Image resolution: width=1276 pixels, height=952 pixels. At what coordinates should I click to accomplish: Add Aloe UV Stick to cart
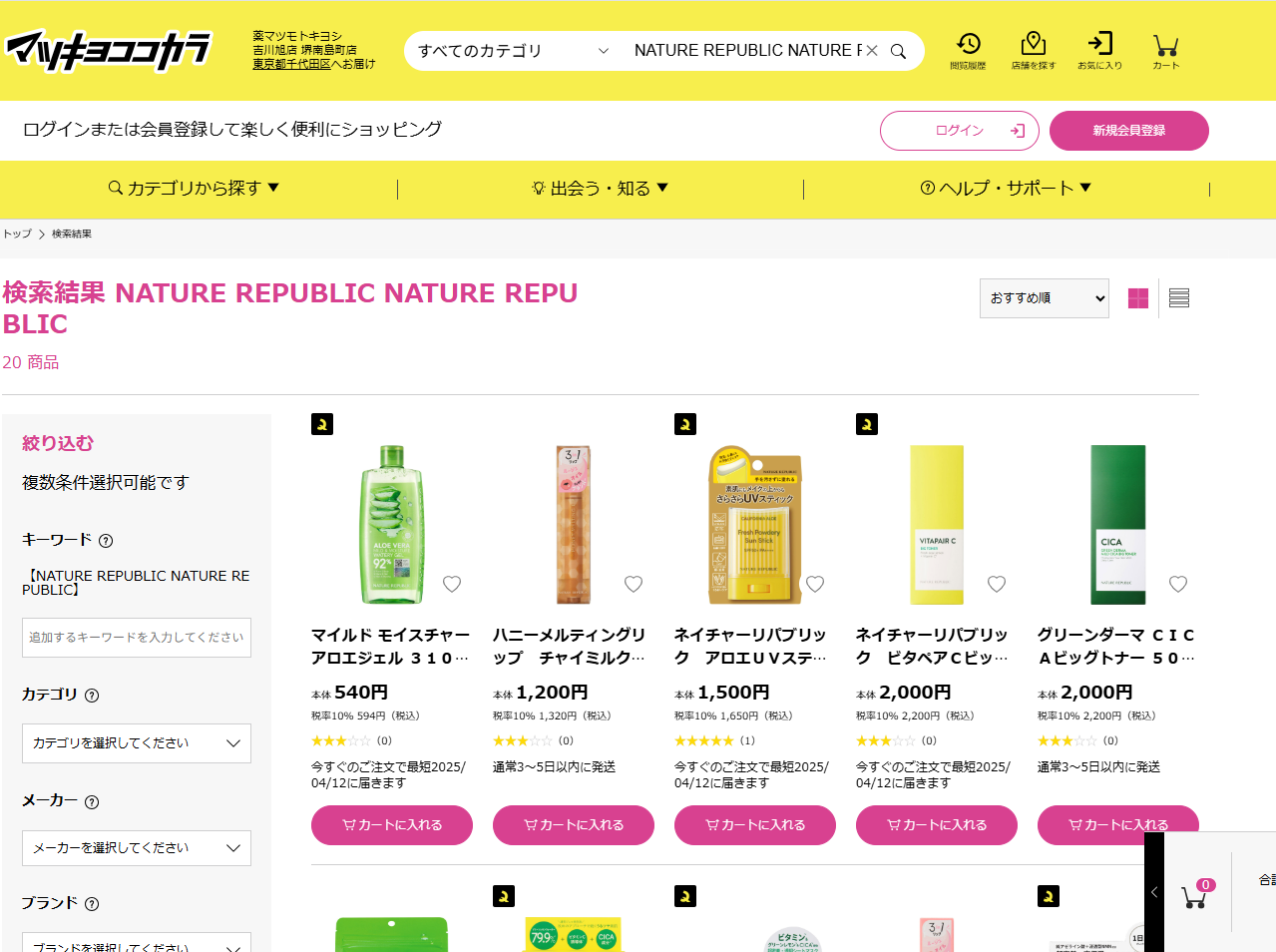755,825
